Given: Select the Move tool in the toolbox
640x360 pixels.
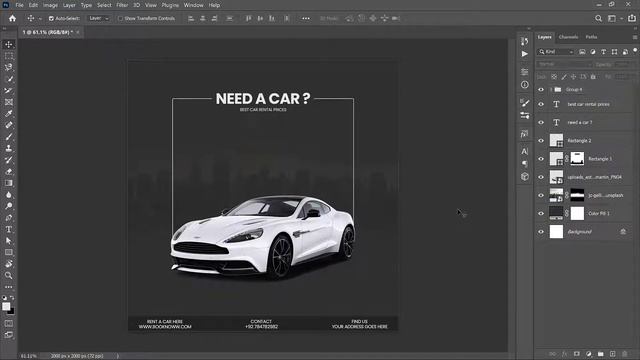Looking at the screenshot, I should [x=9, y=44].
